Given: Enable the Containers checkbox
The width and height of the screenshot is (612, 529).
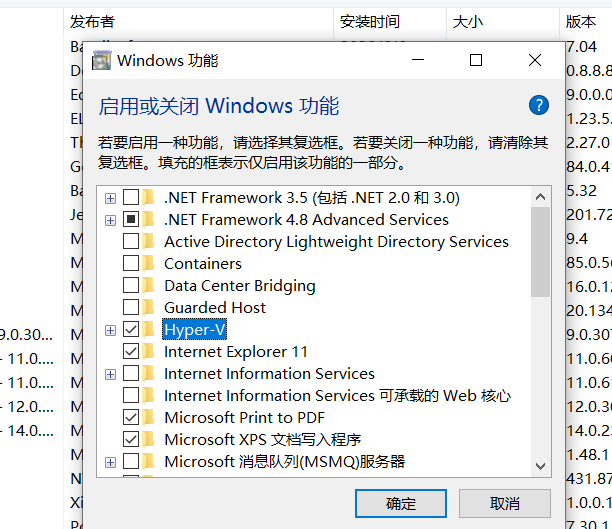Looking at the screenshot, I should [x=131, y=264].
